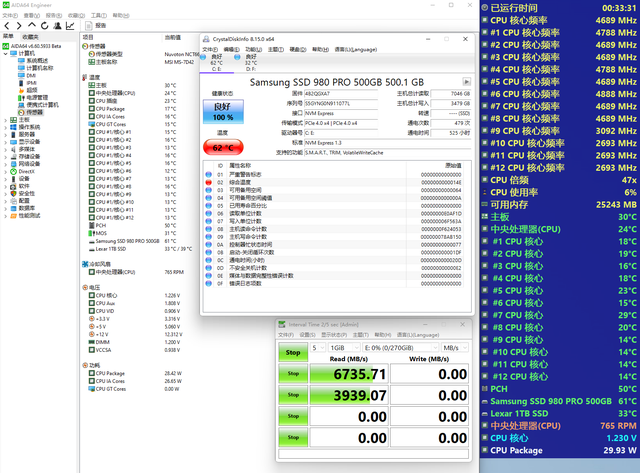Click the CPU Package 29.93 W OSD row
This screenshot has width=640, height=473.
click(560, 451)
